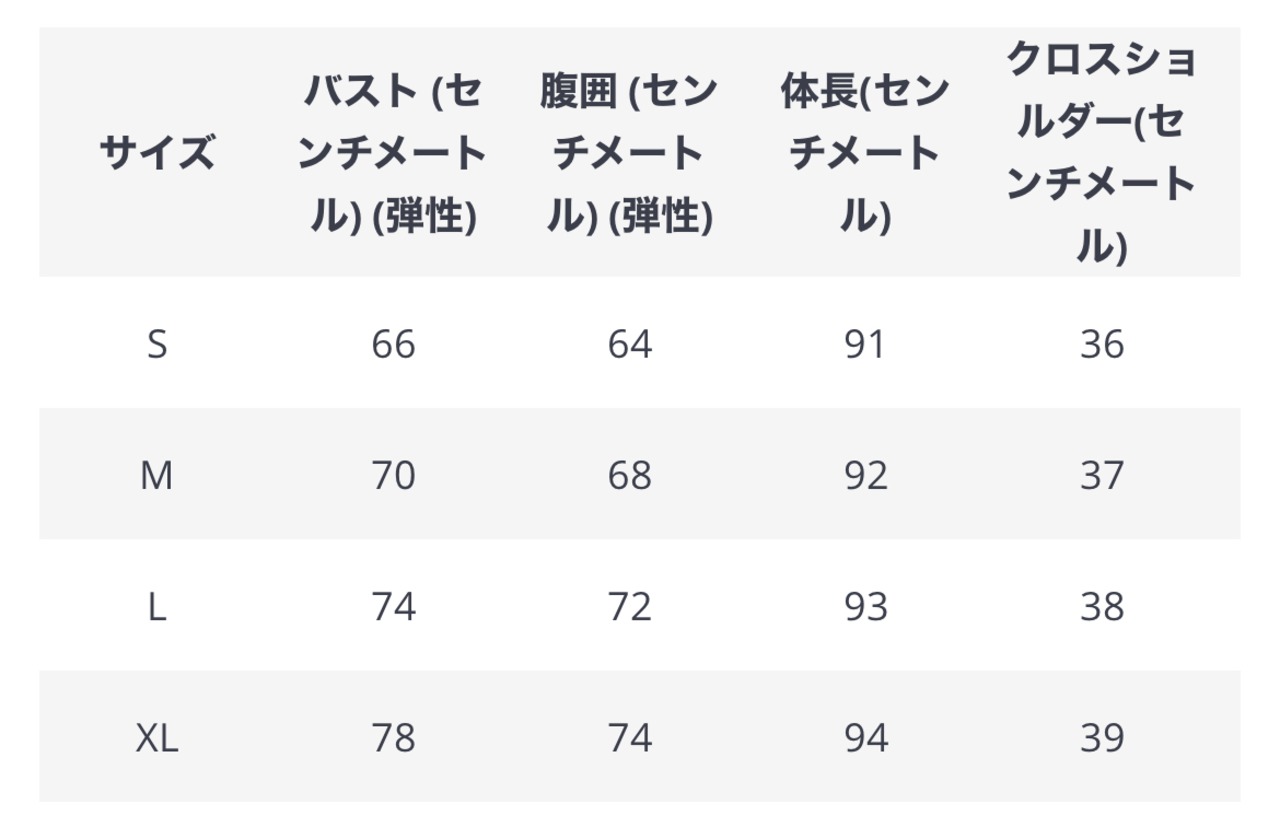Select waist value 74 in XL row

click(x=630, y=739)
